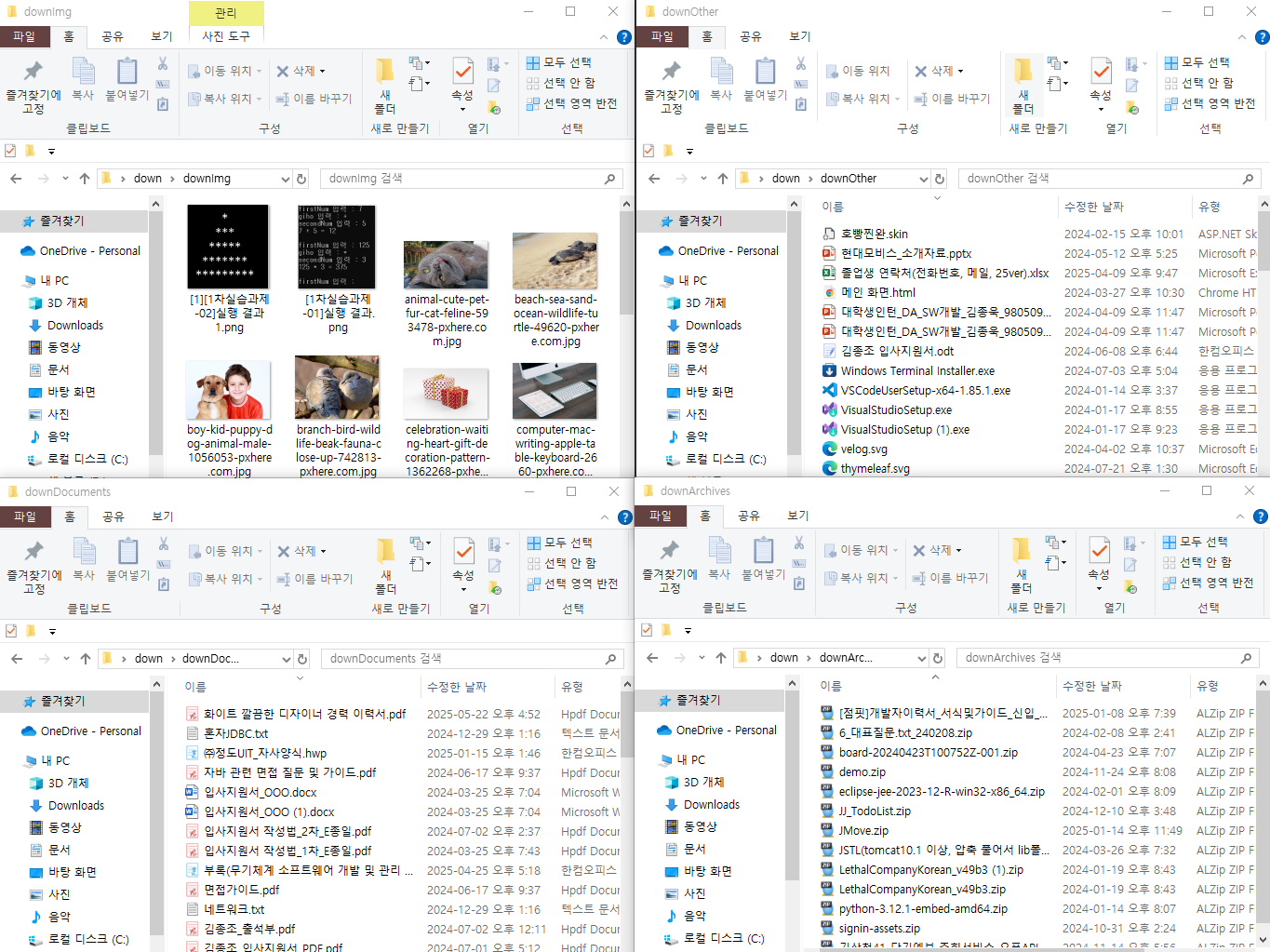Click refresh icon in downImg address bar
The height and width of the screenshot is (952, 1270).
(x=301, y=179)
